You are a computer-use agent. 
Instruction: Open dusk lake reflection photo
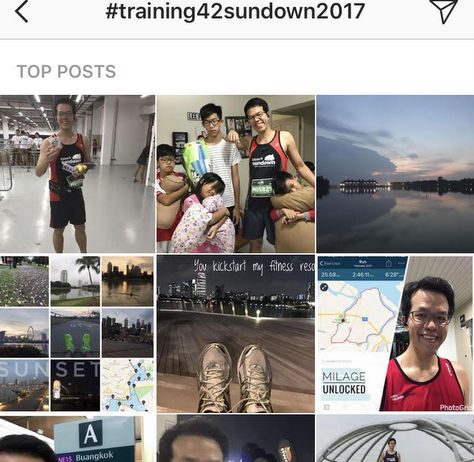pos(395,174)
